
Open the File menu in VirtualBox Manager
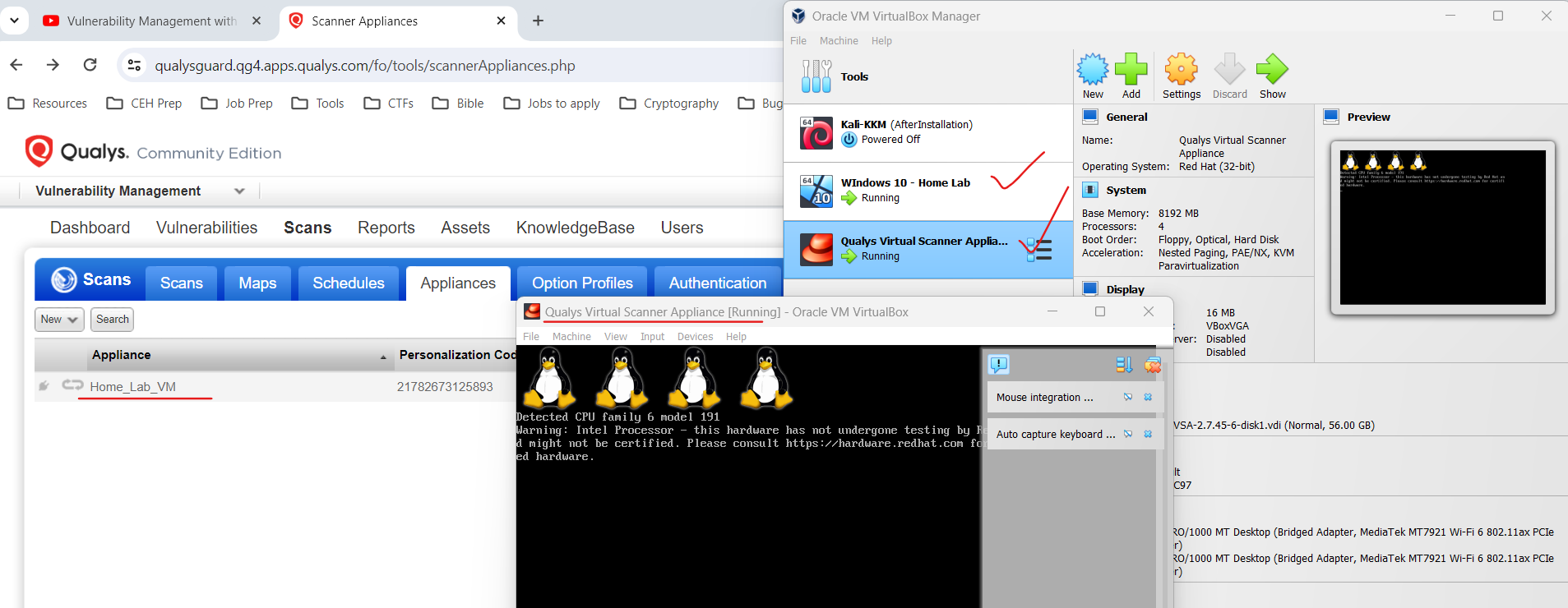[x=798, y=41]
